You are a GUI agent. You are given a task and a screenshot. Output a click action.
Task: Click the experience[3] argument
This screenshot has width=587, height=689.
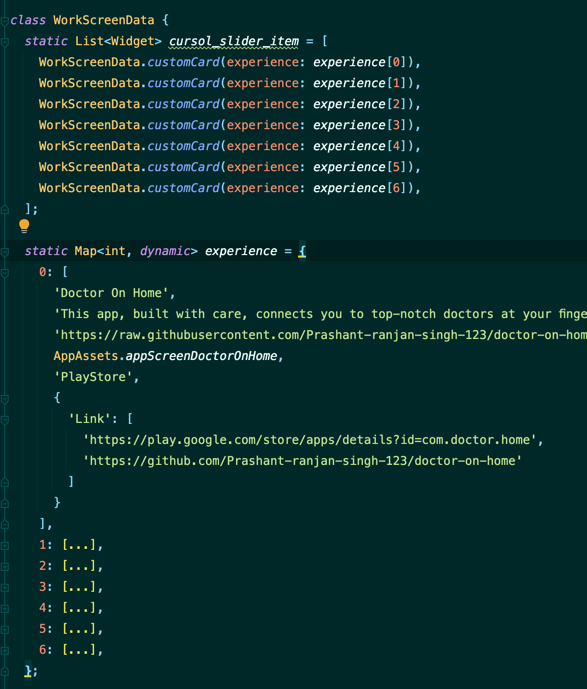point(360,125)
